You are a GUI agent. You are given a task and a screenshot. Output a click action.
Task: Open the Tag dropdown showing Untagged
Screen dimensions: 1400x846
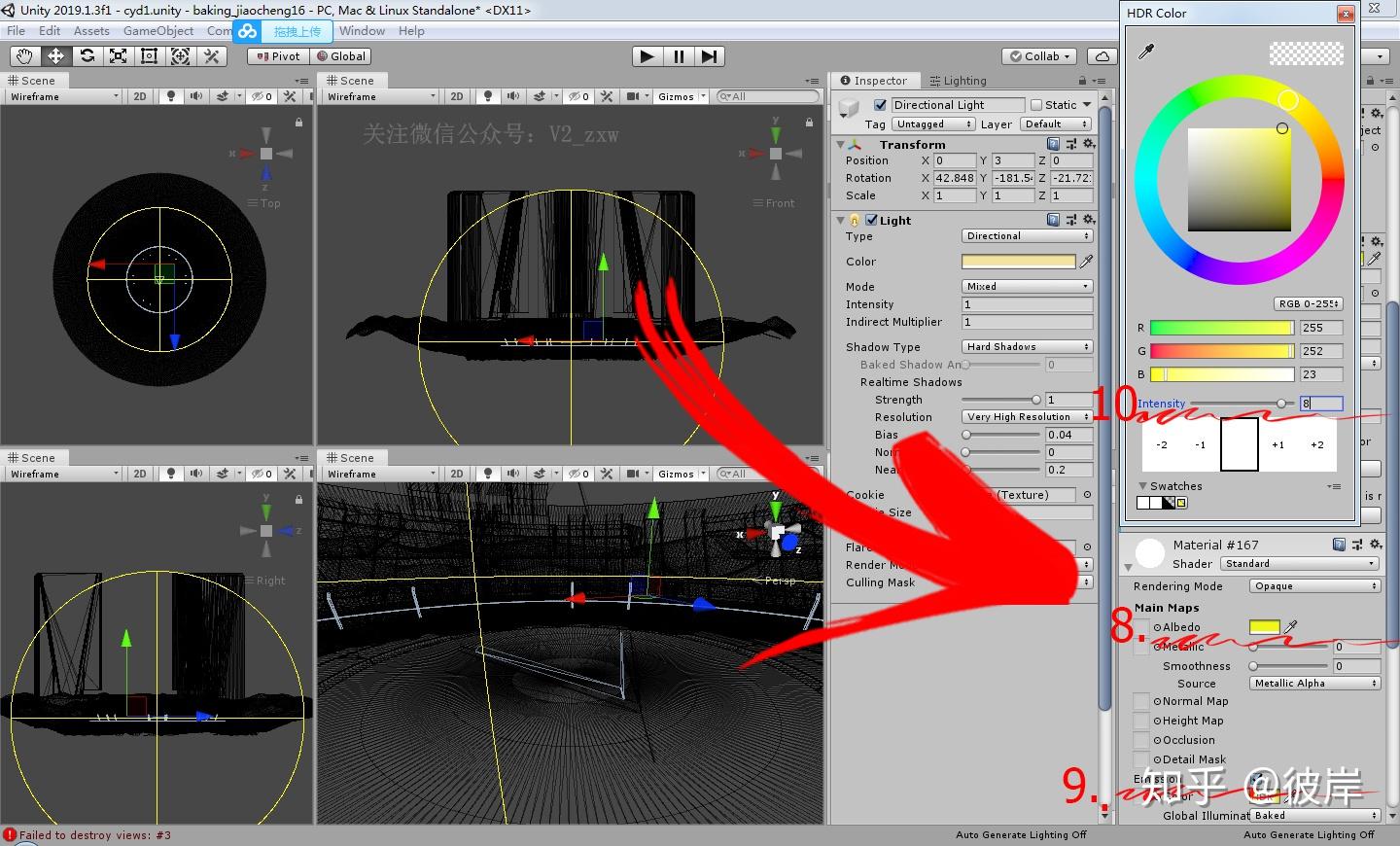coord(933,124)
